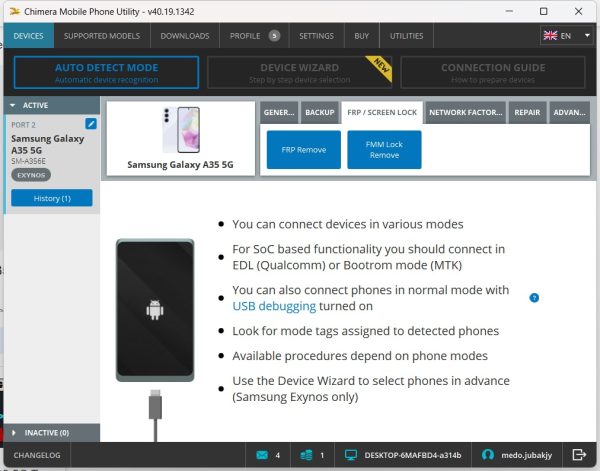Open the UTILITIES tab
The height and width of the screenshot is (471, 600).
[406, 36]
